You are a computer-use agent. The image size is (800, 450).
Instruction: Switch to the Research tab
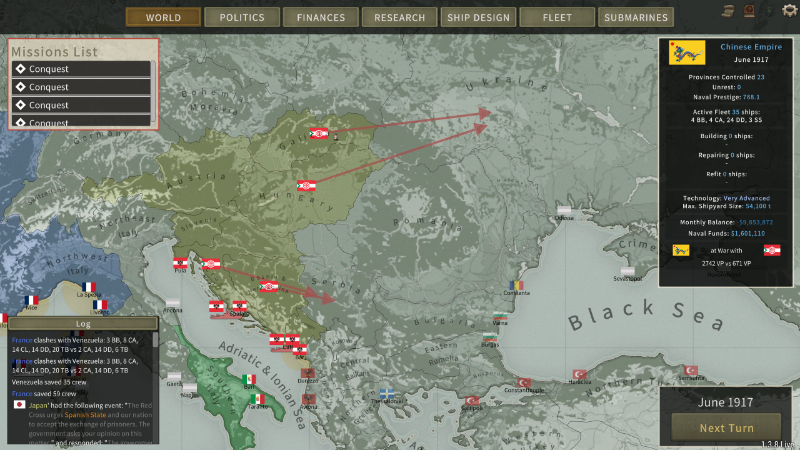click(x=400, y=17)
